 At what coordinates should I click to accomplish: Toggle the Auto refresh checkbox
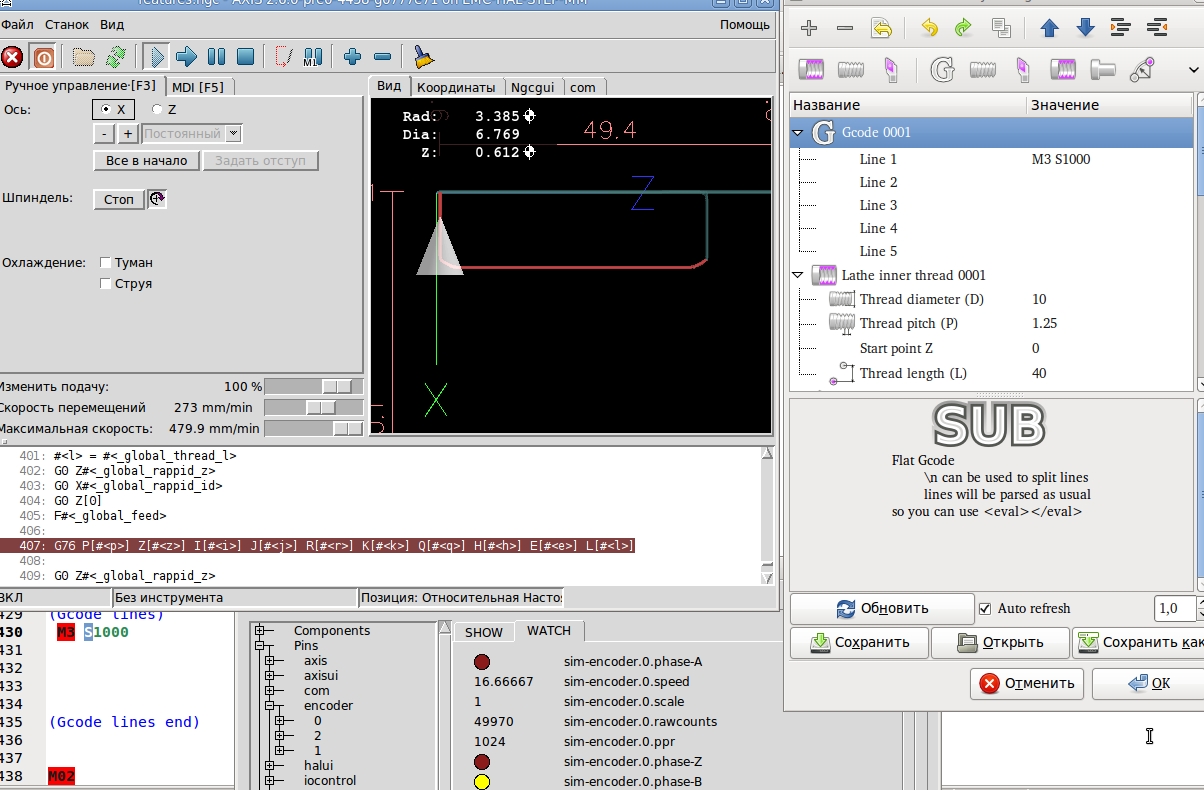tap(985, 608)
